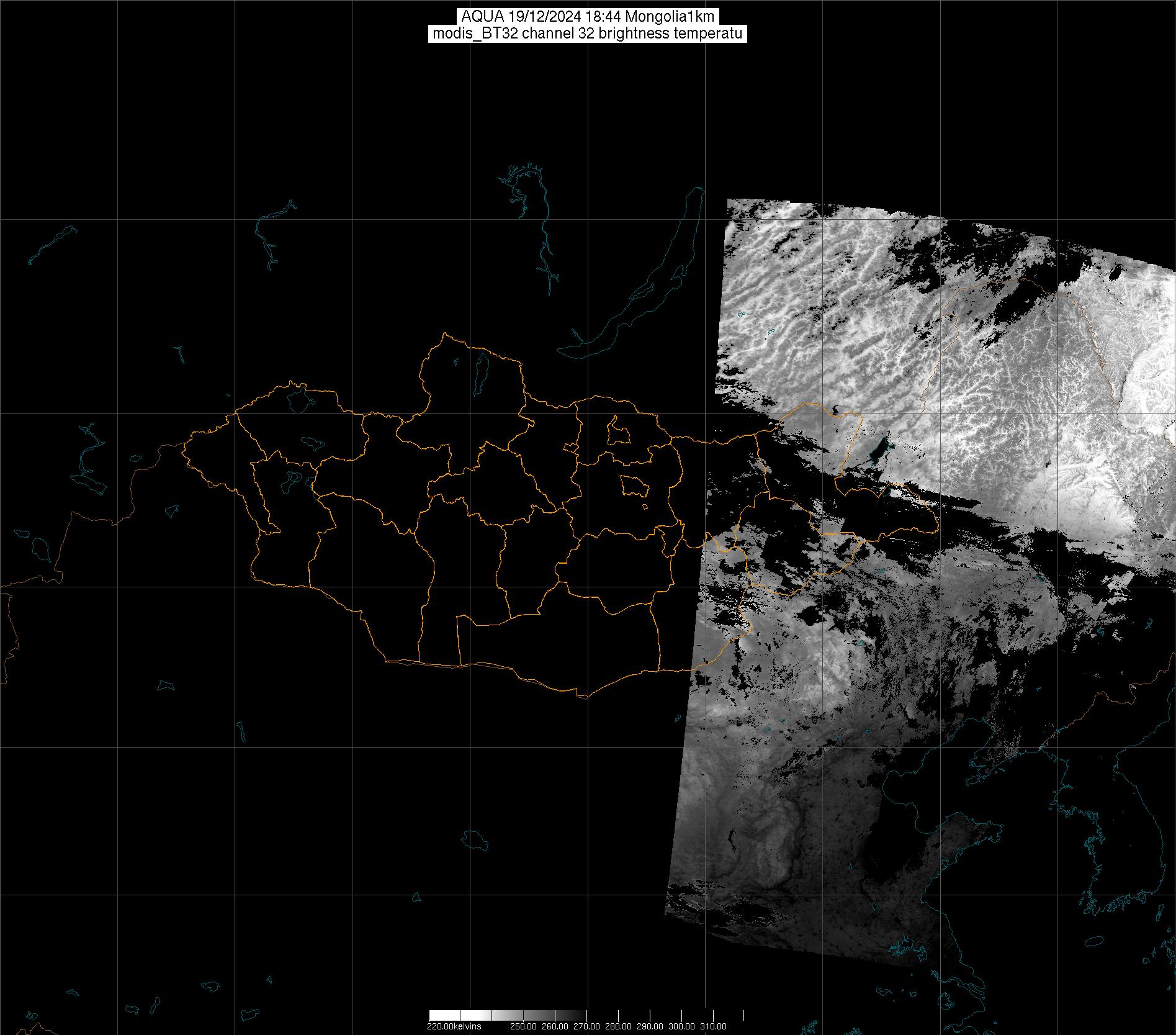Screen dimensions: 1176x1035
Task: Click the 290.00 tick label on the color scale
Action: click(650, 1026)
